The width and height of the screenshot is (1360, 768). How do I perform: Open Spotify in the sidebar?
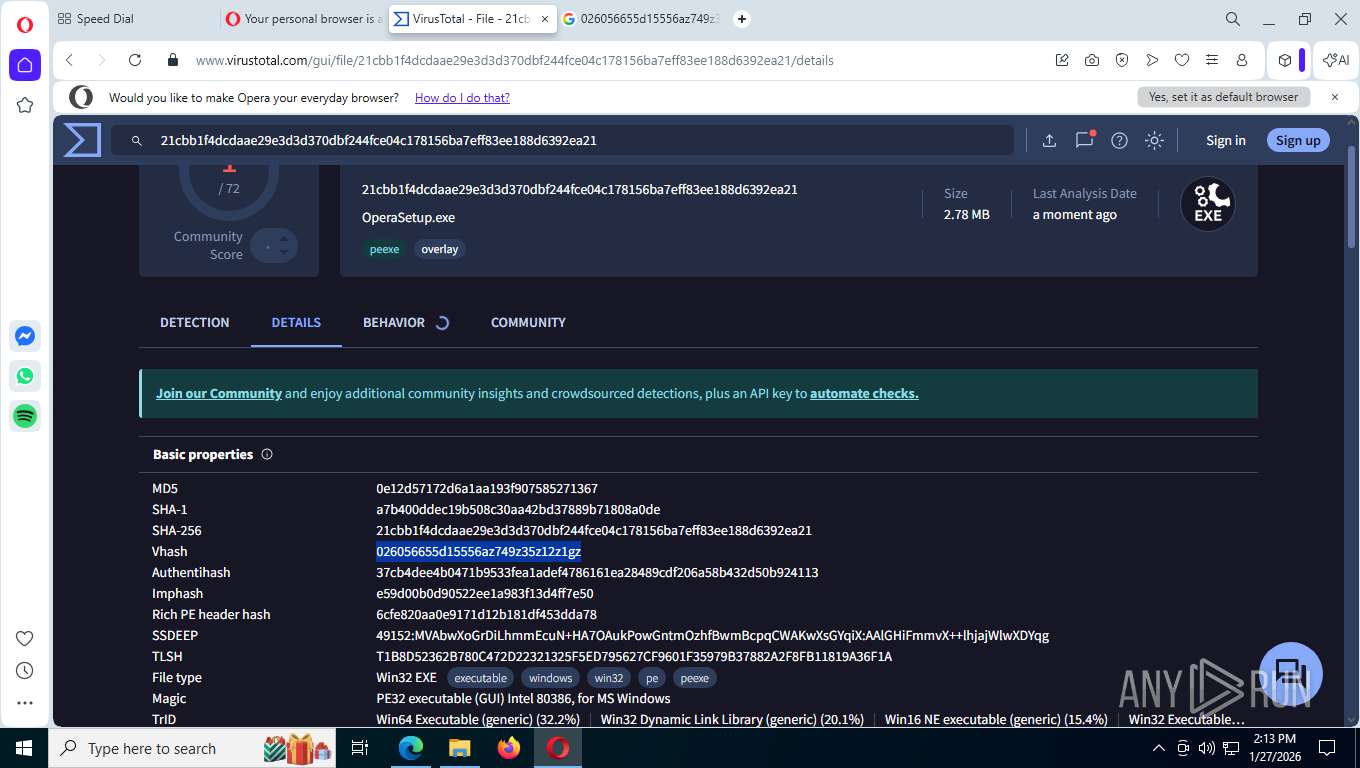[x=25, y=416]
